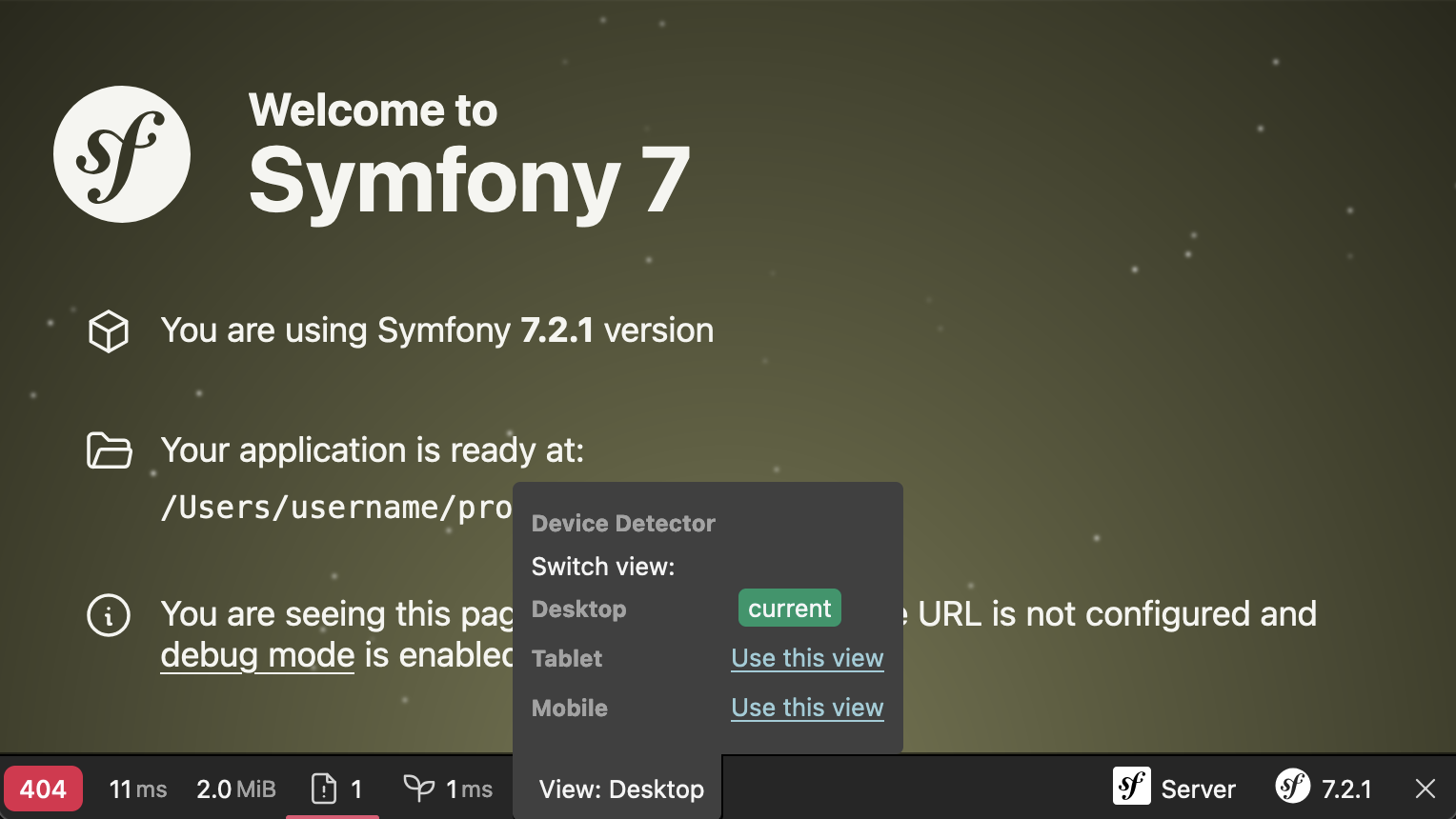Click the Welcome to heading
This screenshot has width=1456, height=819.
(x=374, y=110)
